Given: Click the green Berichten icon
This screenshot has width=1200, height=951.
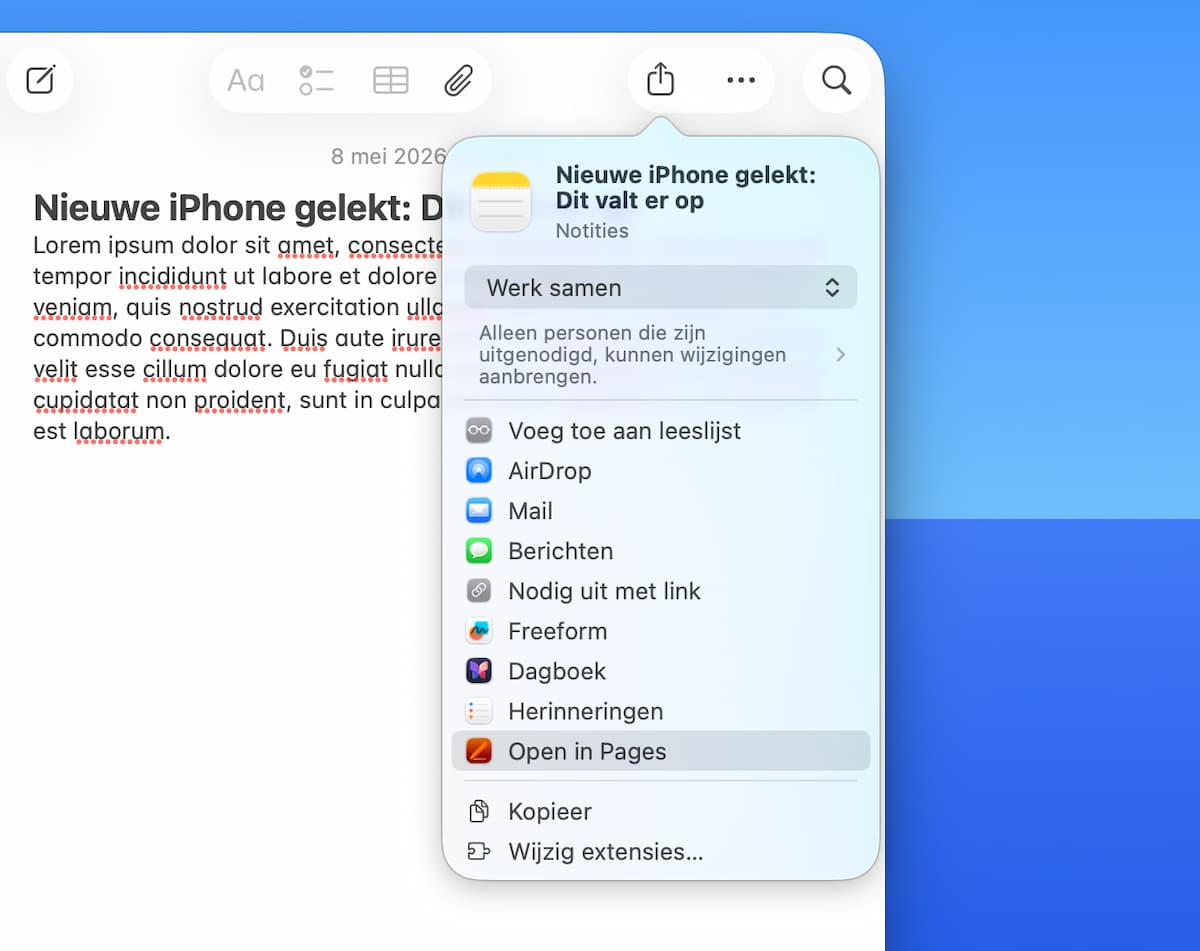Looking at the screenshot, I should (479, 551).
